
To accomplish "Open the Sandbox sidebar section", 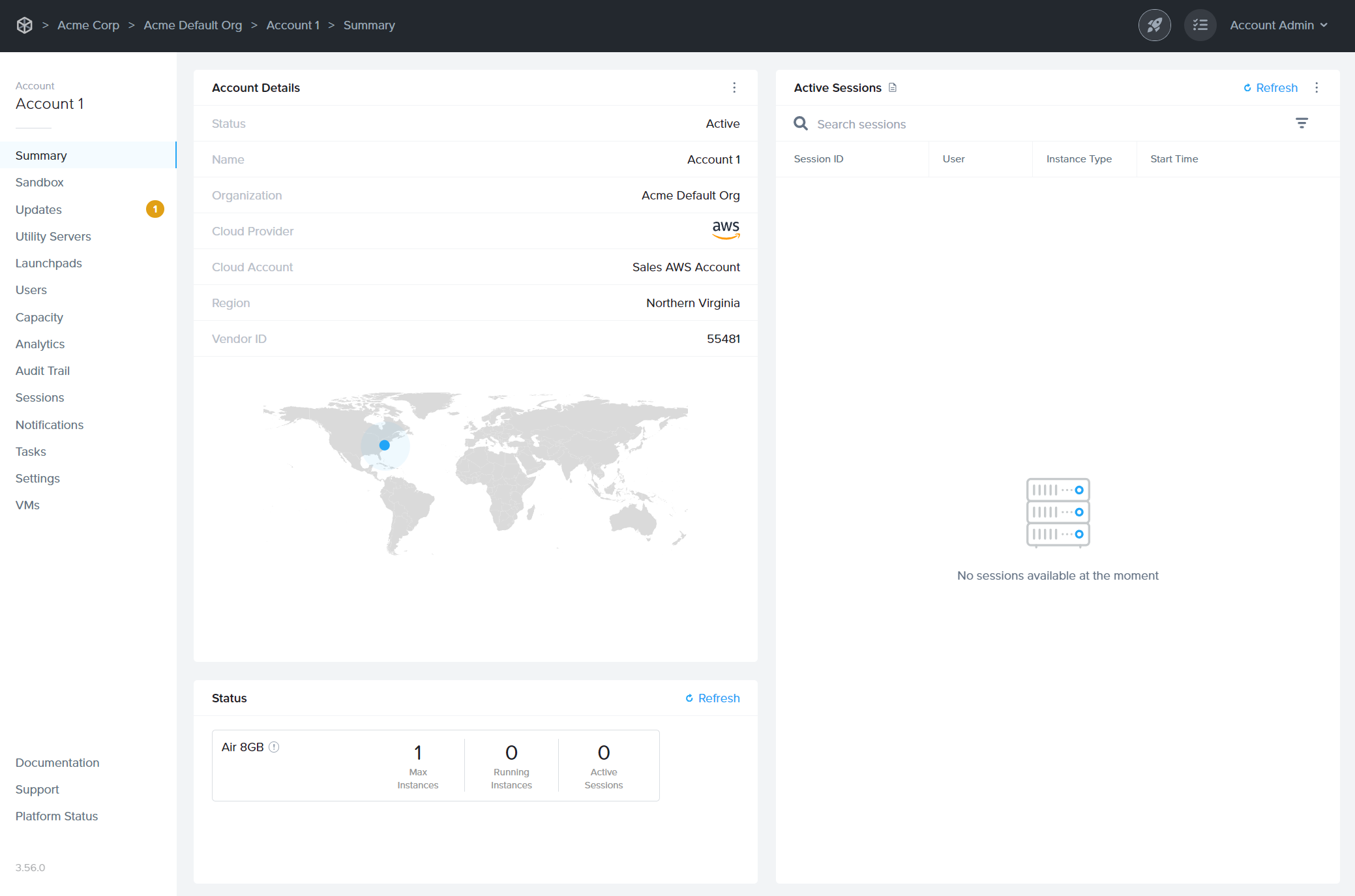I will pyautogui.click(x=39, y=182).
